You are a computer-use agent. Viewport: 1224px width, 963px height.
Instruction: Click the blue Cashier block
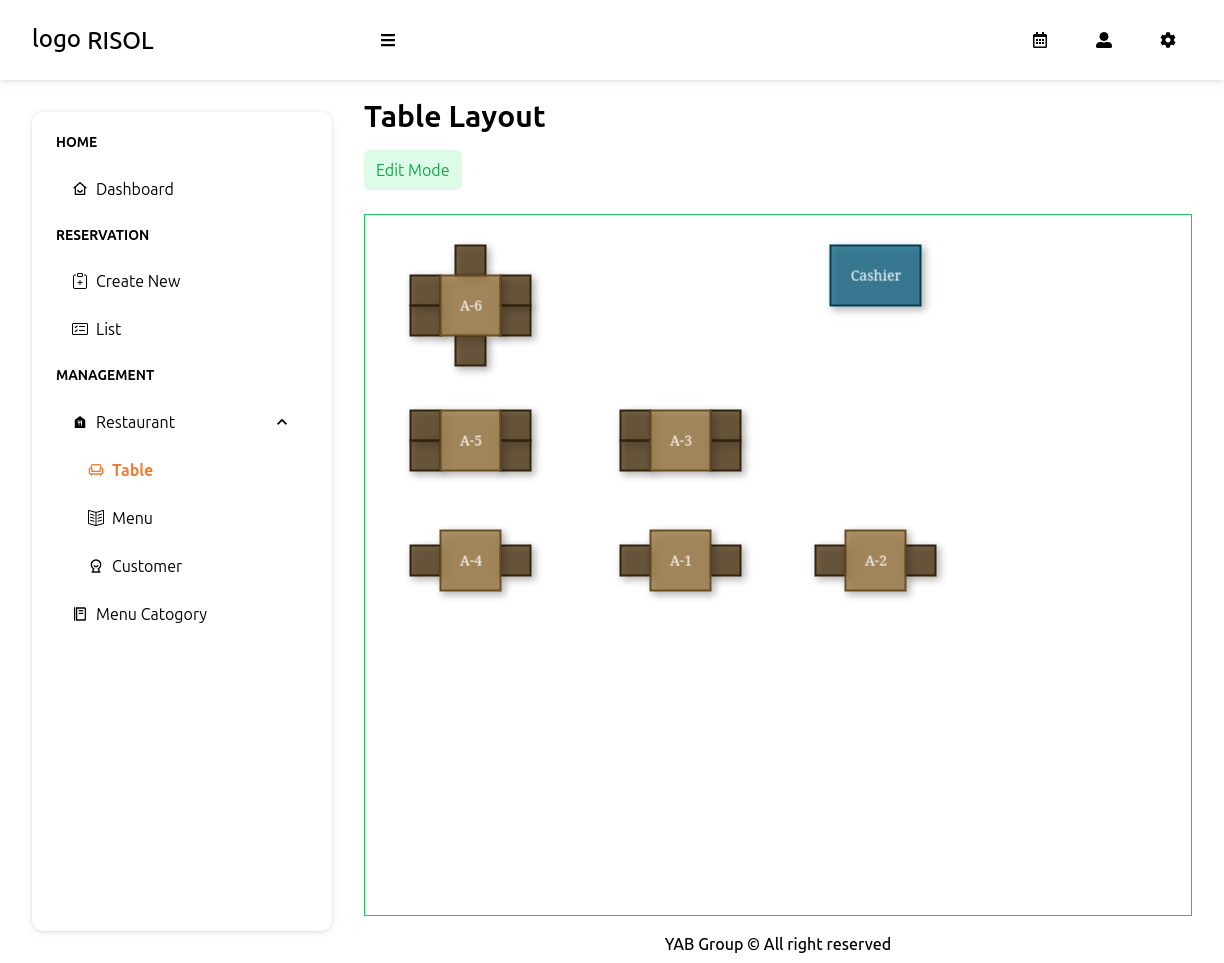(875, 275)
